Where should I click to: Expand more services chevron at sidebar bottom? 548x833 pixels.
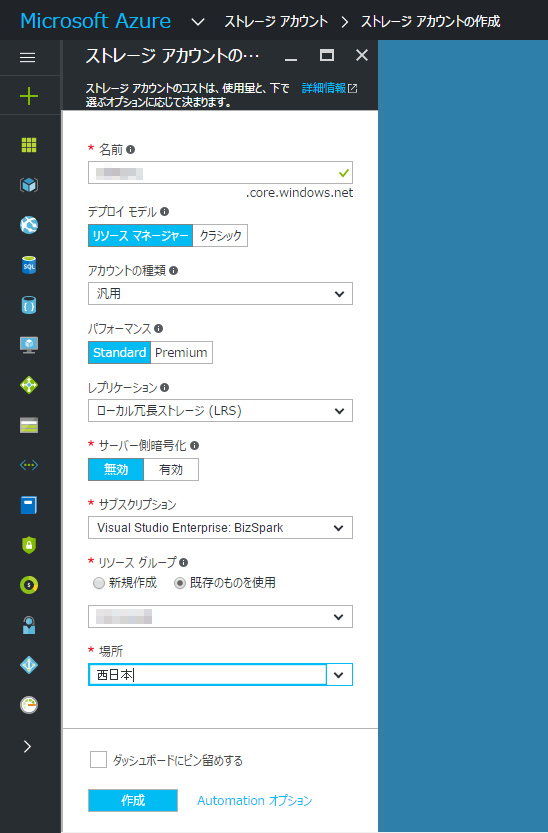click(28, 746)
